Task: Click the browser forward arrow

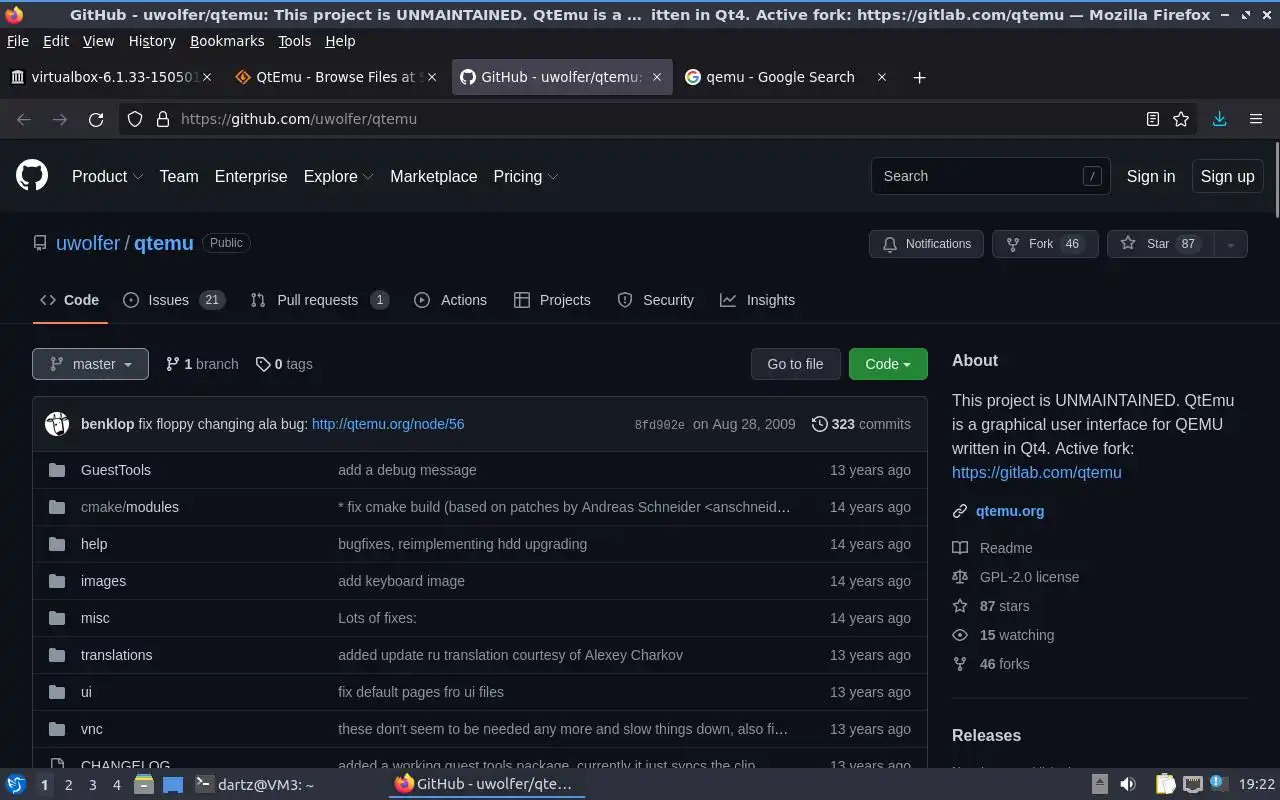Action: tap(60, 119)
